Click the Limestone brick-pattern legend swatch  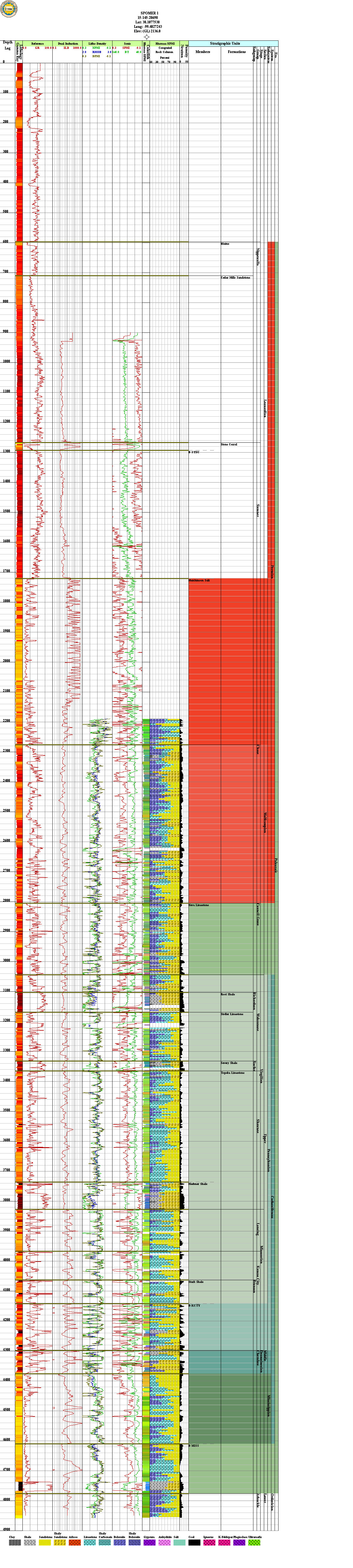[x=90, y=1543]
